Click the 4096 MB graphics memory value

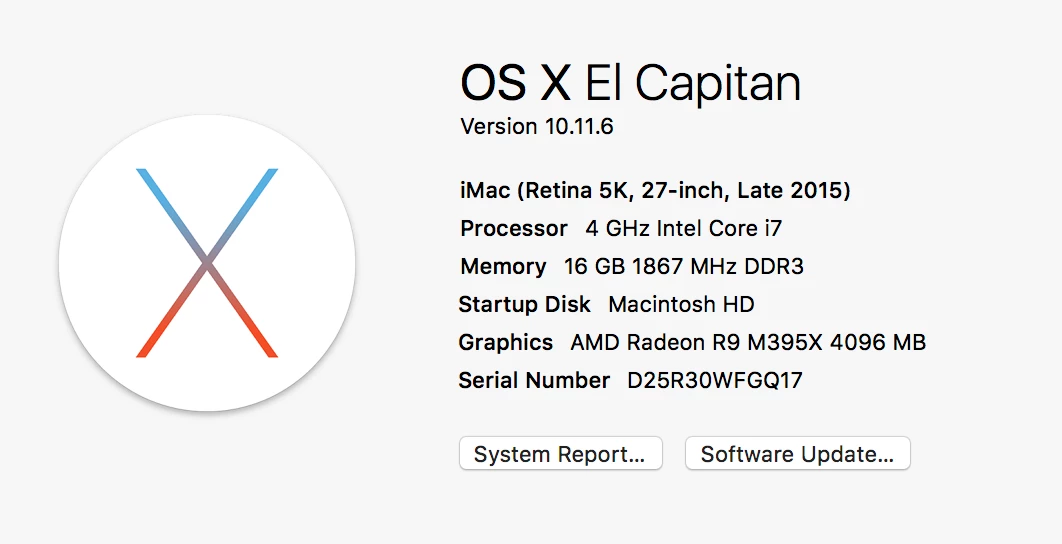pyautogui.click(x=878, y=342)
